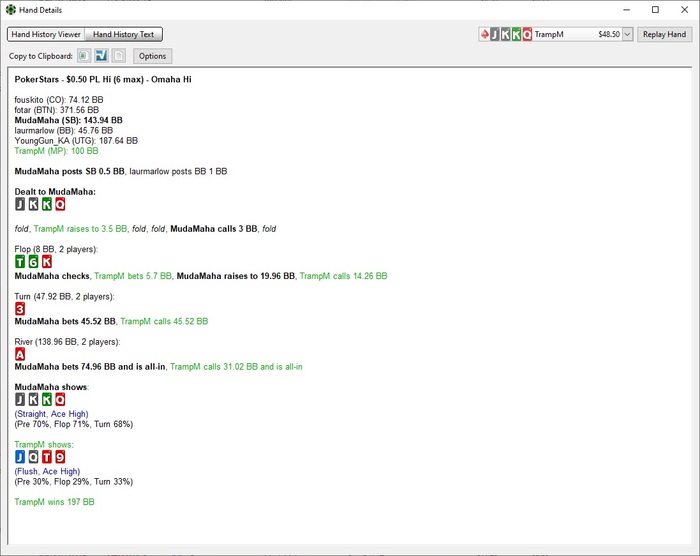Copy the hand using the blue forum-format icon
Screen dimensions: 700x556
pyautogui.click(x=101, y=56)
